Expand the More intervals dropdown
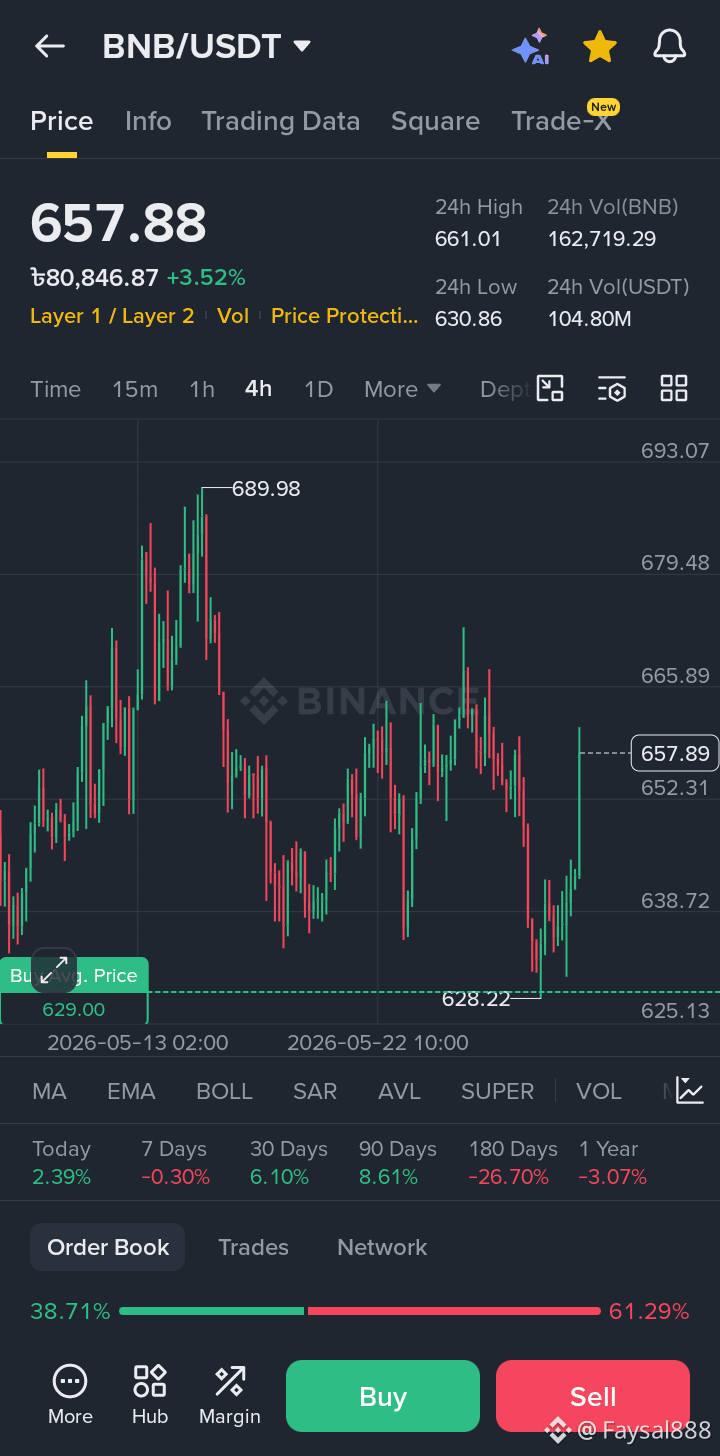 402,389
